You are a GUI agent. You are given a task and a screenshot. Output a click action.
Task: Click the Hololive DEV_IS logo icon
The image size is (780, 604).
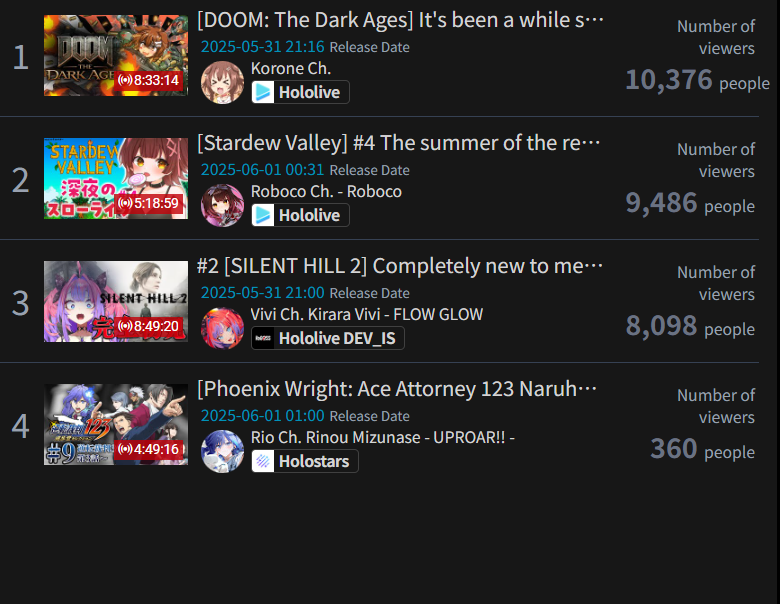263,338
